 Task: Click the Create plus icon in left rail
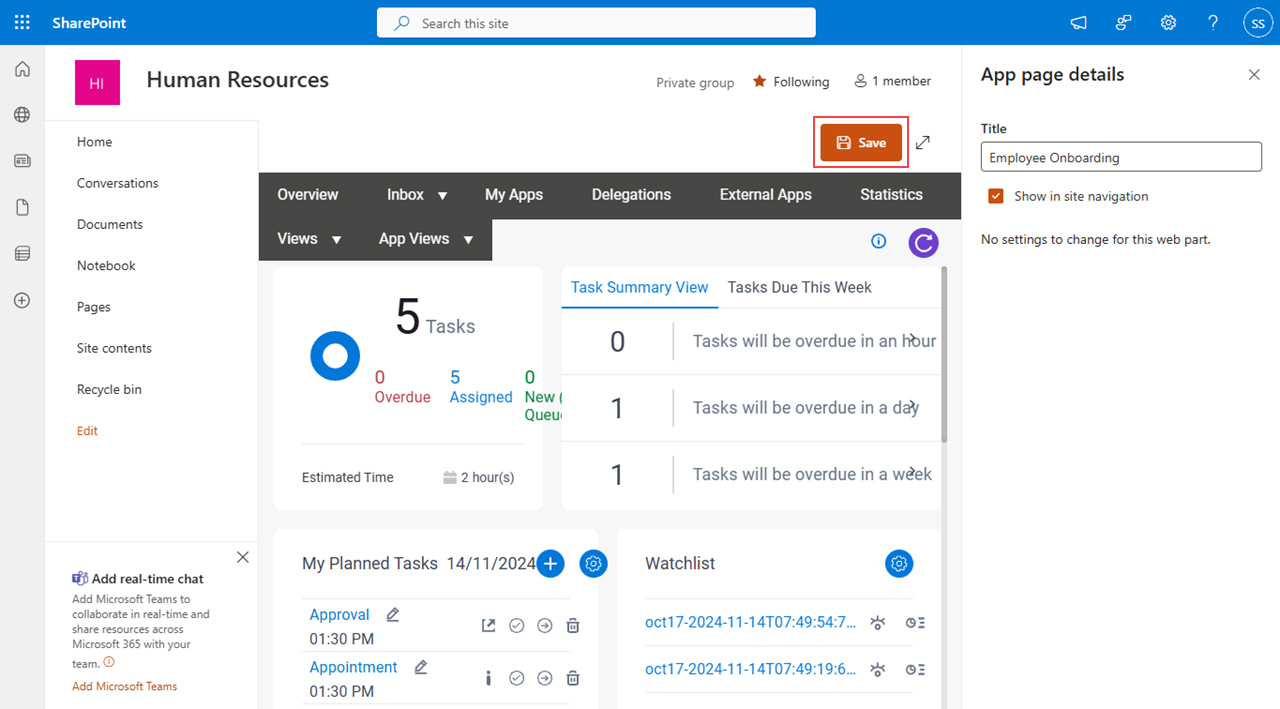point(22,300)
